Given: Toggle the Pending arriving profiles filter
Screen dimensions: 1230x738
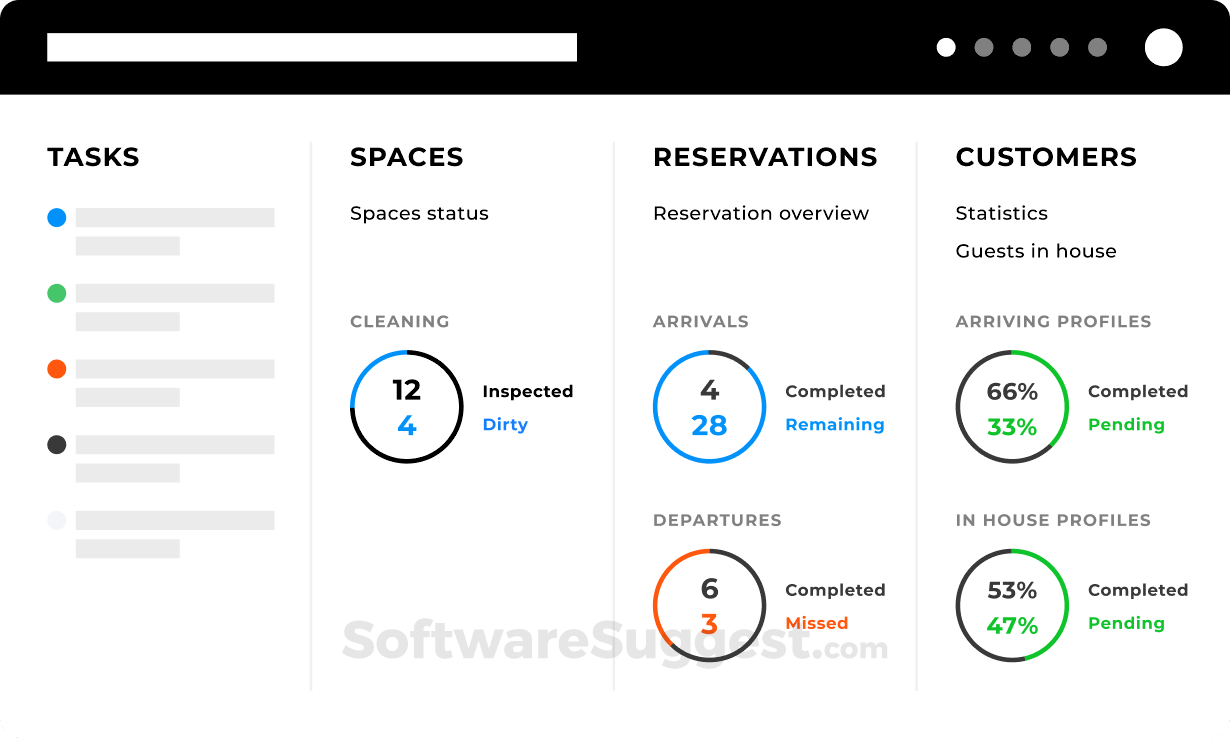Looking at the screenshot, I should (x=1126, y=424).
